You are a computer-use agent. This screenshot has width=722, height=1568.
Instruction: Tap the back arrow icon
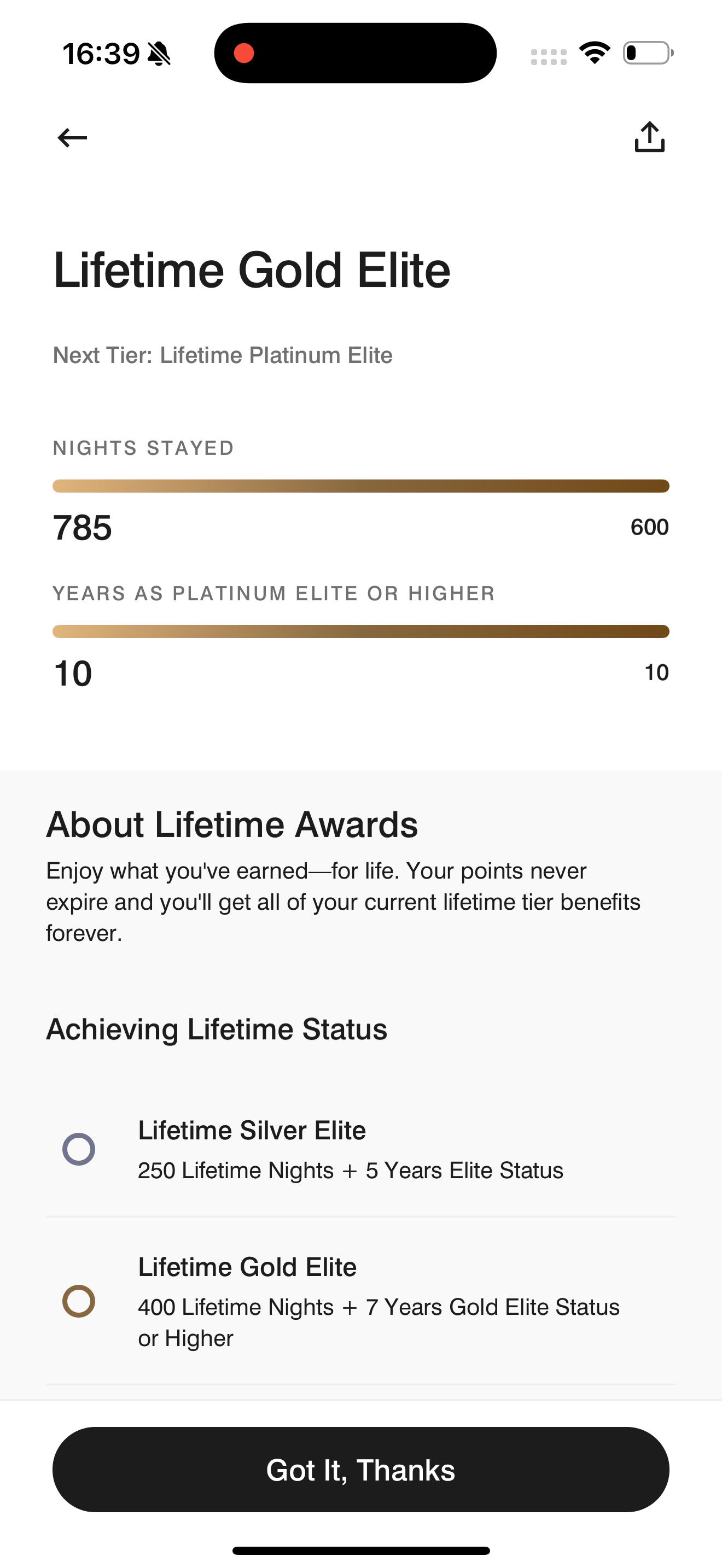click(x=72, y=138)
